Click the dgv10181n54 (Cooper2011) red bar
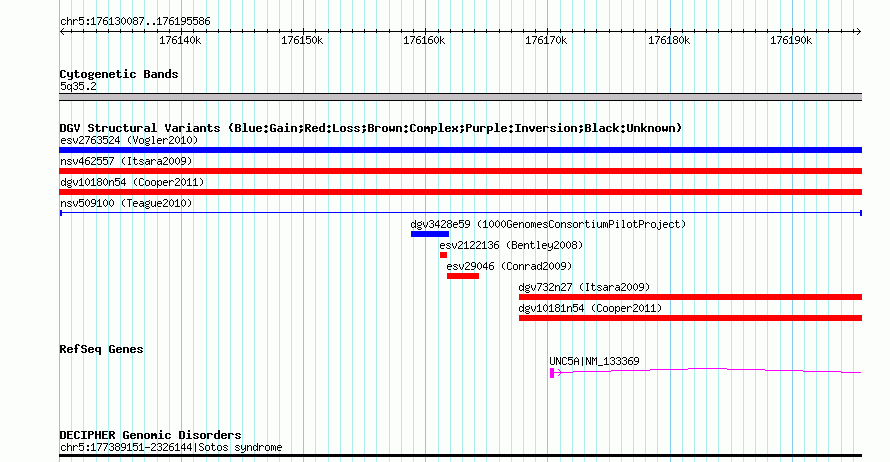The image size is (890, 462). pyautogui.click(x=690, y=318)
